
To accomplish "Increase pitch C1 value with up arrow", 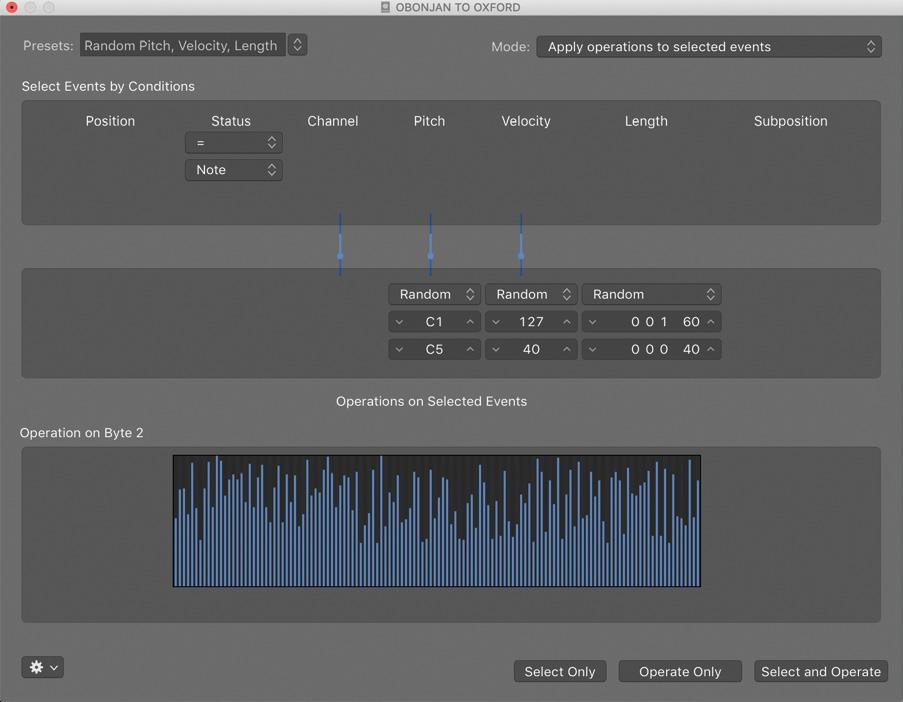I will click(470, 322).
